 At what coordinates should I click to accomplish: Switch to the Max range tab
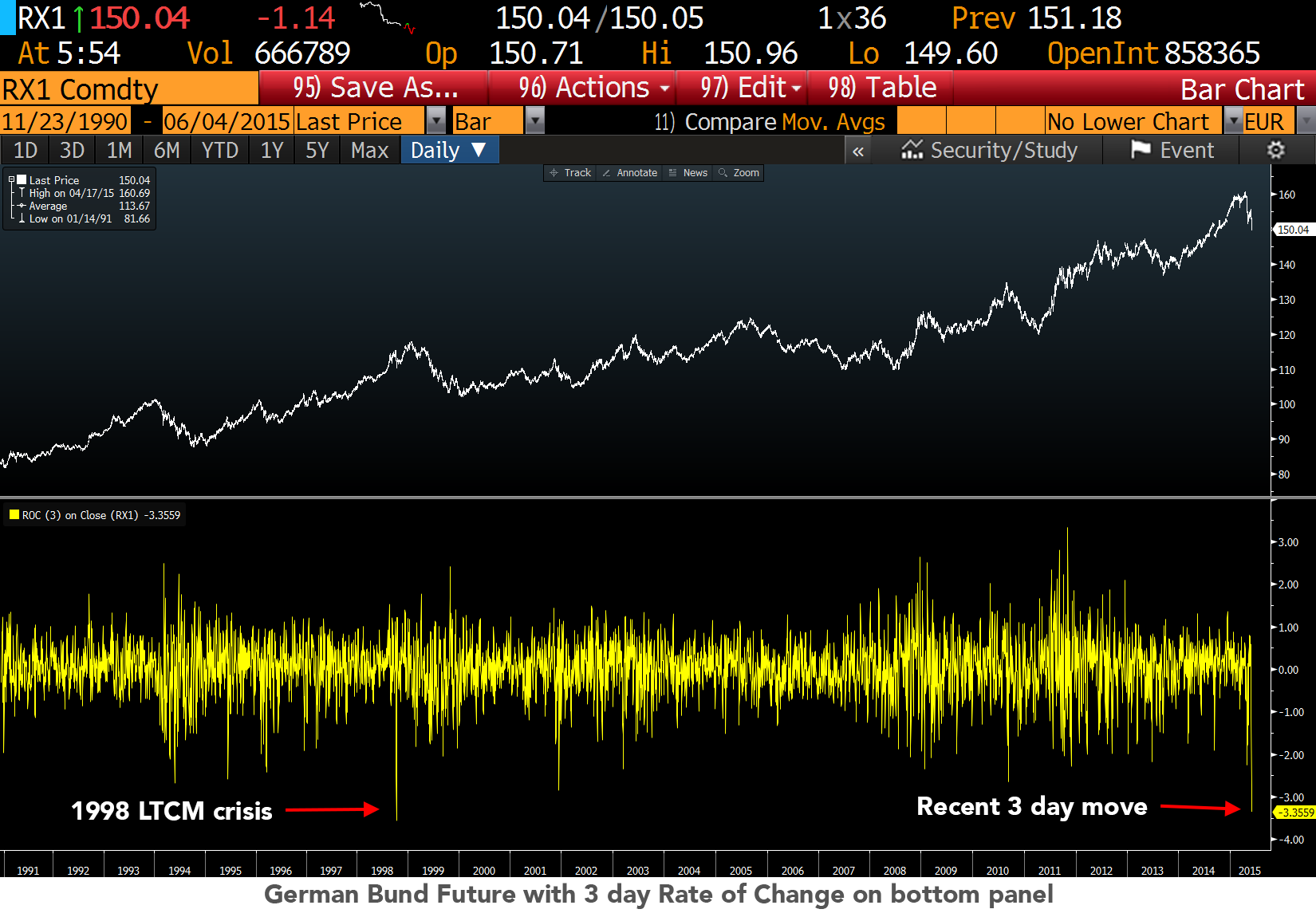(369, 150)
